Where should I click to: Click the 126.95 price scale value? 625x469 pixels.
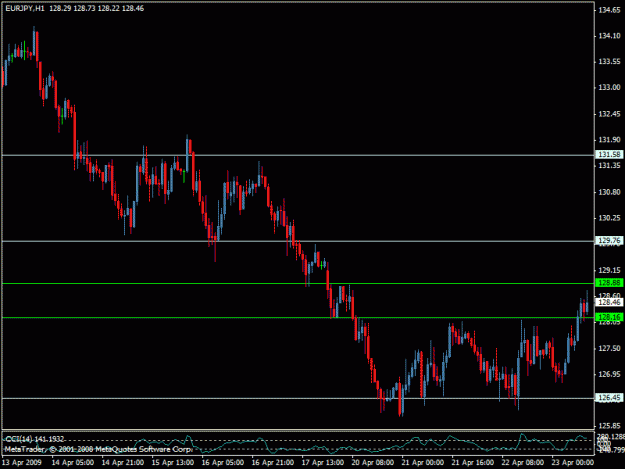[609, 374]
